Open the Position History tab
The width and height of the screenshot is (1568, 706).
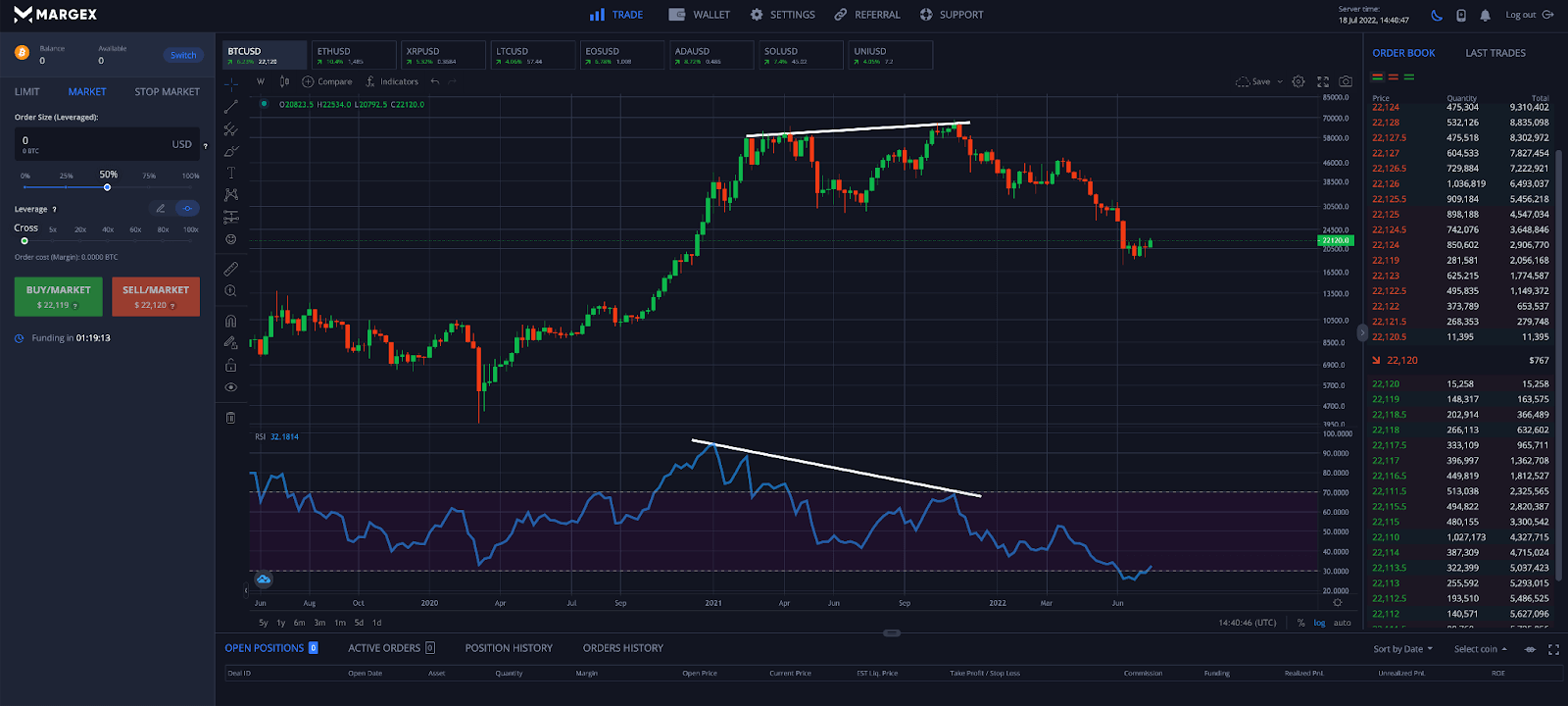point(509,648)
